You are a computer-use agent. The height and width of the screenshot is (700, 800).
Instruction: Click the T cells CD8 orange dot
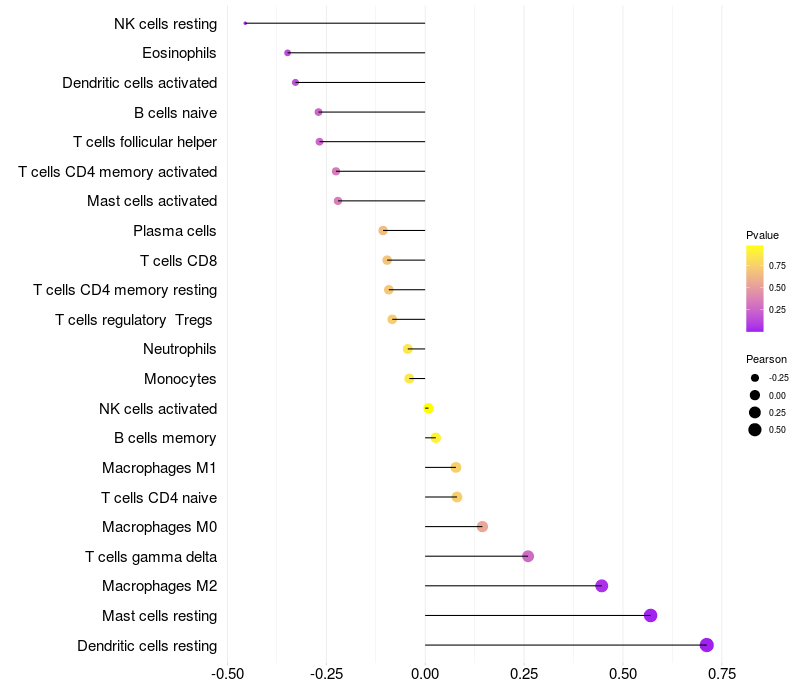point(387,260)
